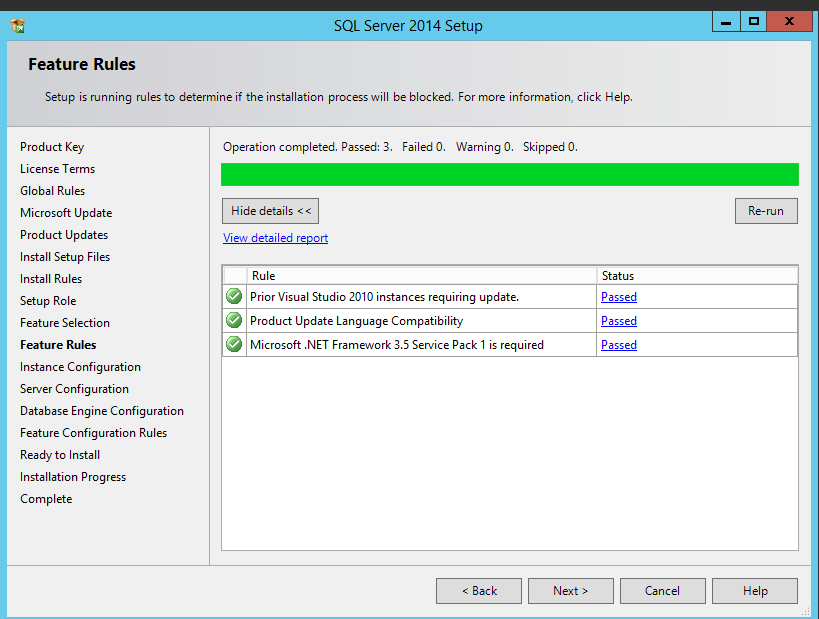The height and width of the screenshot is (619, 819).
Task: Select Install Rules step in sidebar
Action: point(51,278)
